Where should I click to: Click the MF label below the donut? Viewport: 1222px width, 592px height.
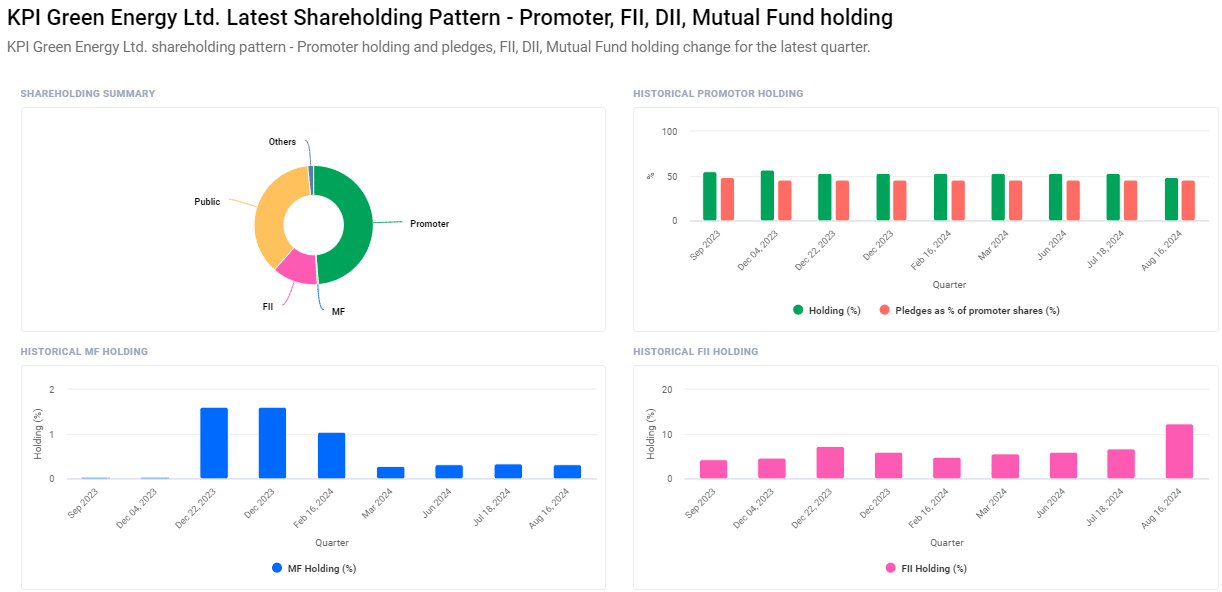[338, 312]
